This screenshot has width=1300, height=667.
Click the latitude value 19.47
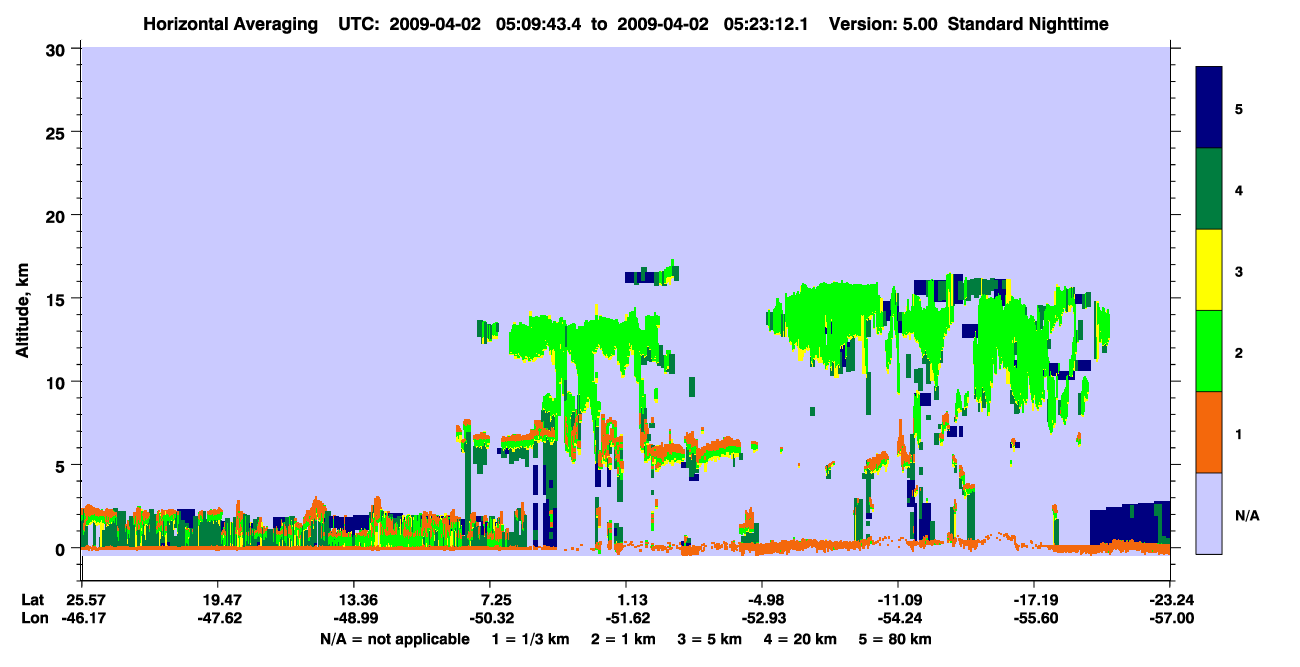pyautogui.click(x=218, y=600)
